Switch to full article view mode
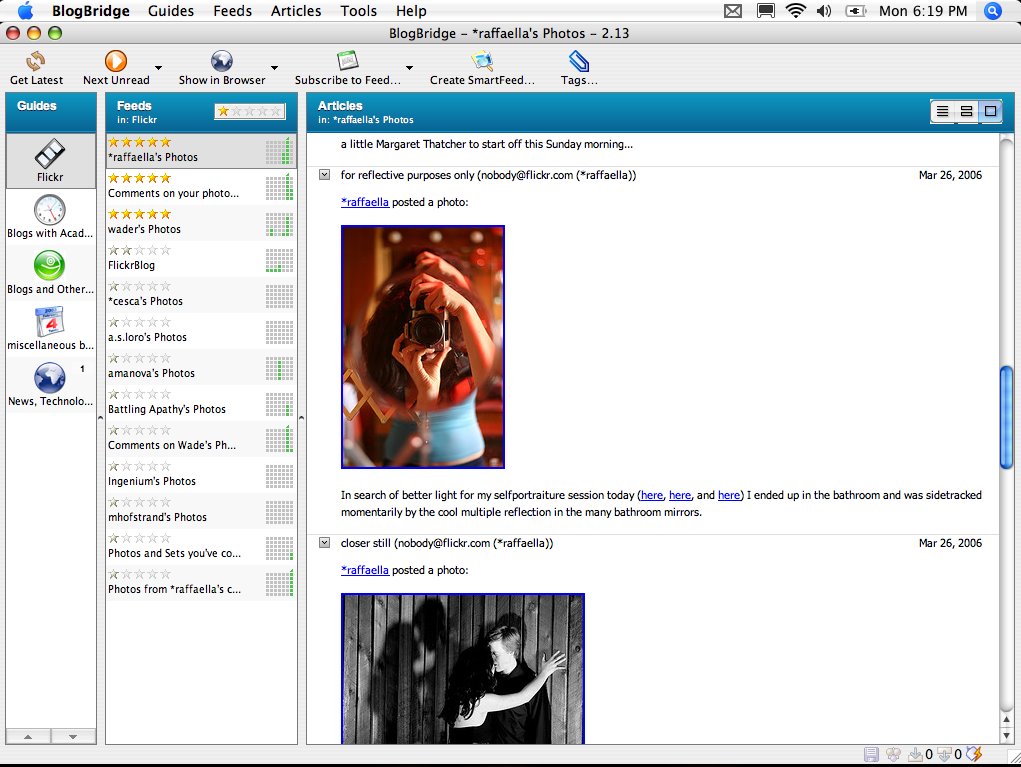Viewport: 1021px width, 767px height. (x=990, y=111)
